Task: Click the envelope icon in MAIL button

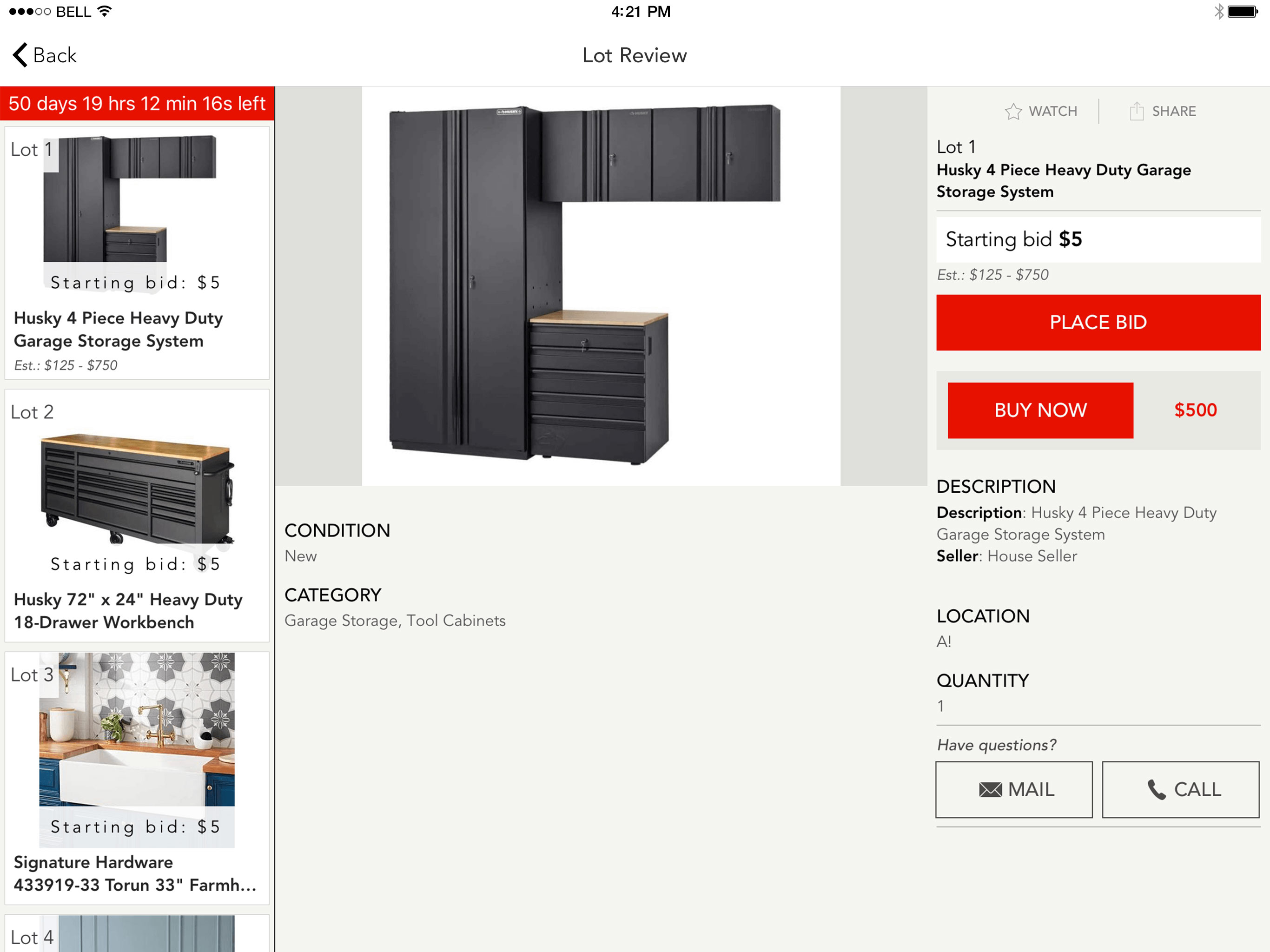Action: 991,790
